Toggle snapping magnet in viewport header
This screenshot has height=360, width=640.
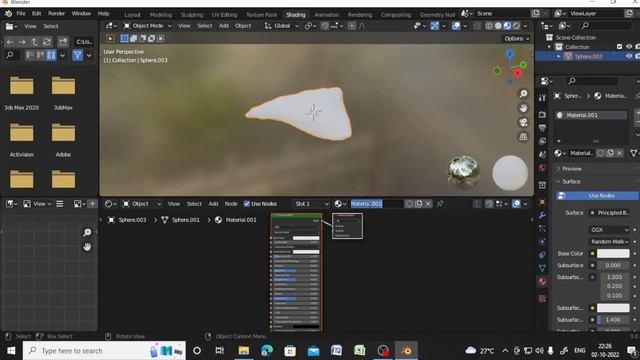(324, 26)
